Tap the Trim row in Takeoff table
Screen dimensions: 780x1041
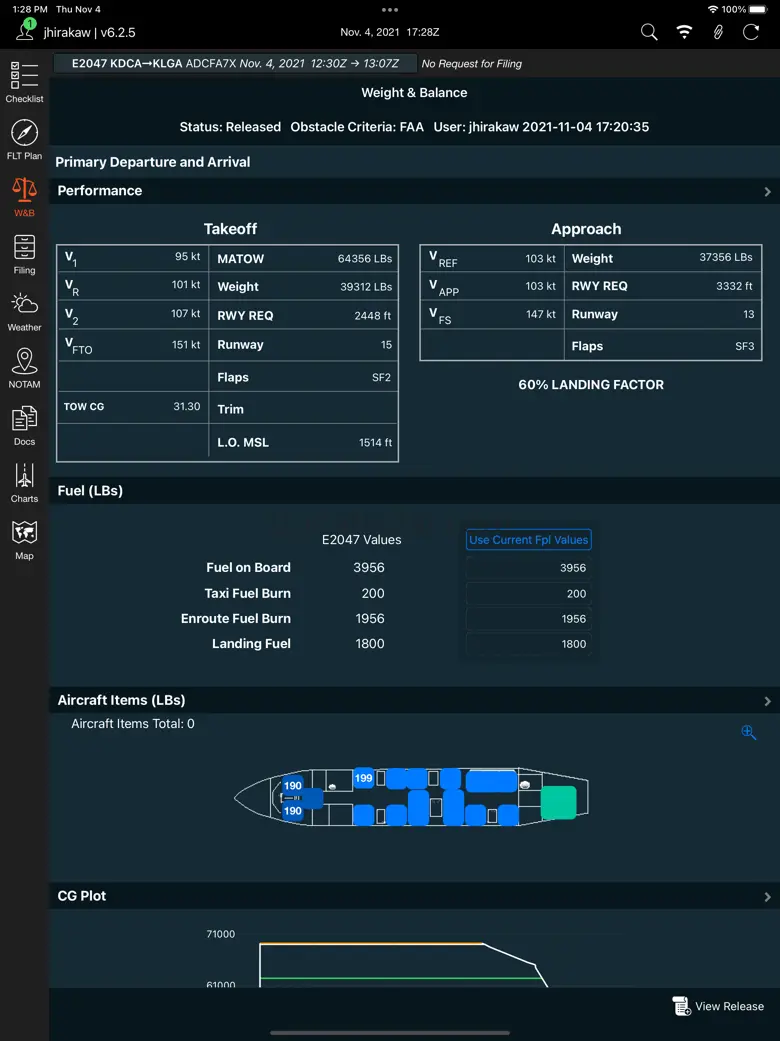(303, 409)
